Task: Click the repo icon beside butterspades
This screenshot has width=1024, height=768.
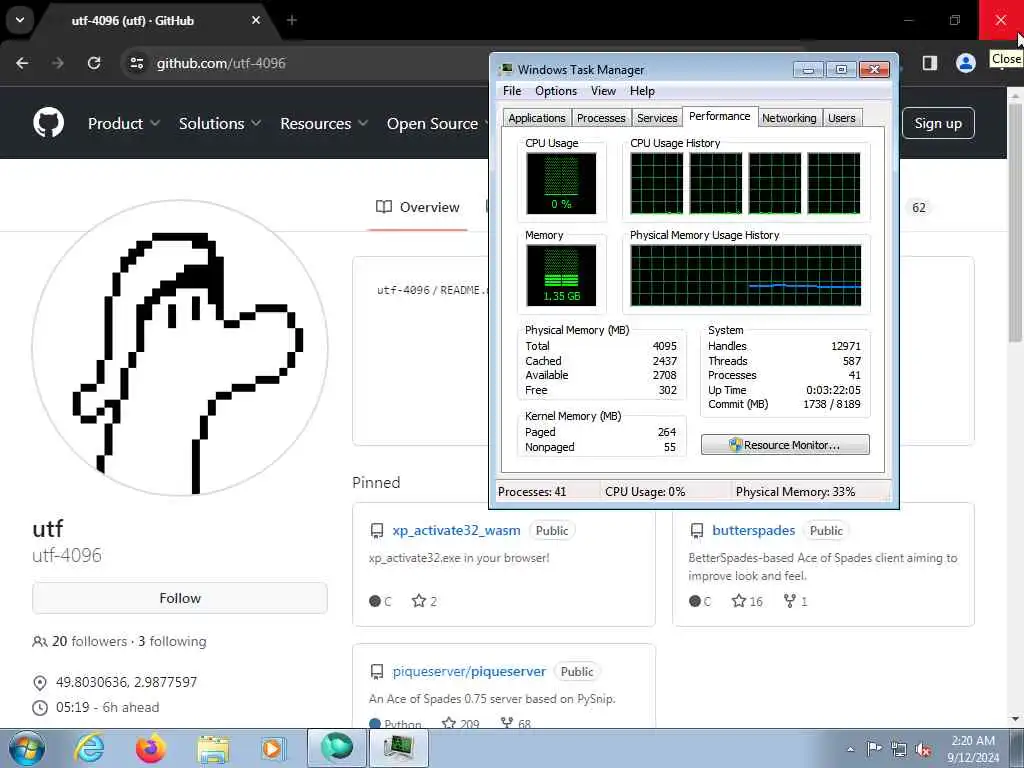Action: coord(697,530)
